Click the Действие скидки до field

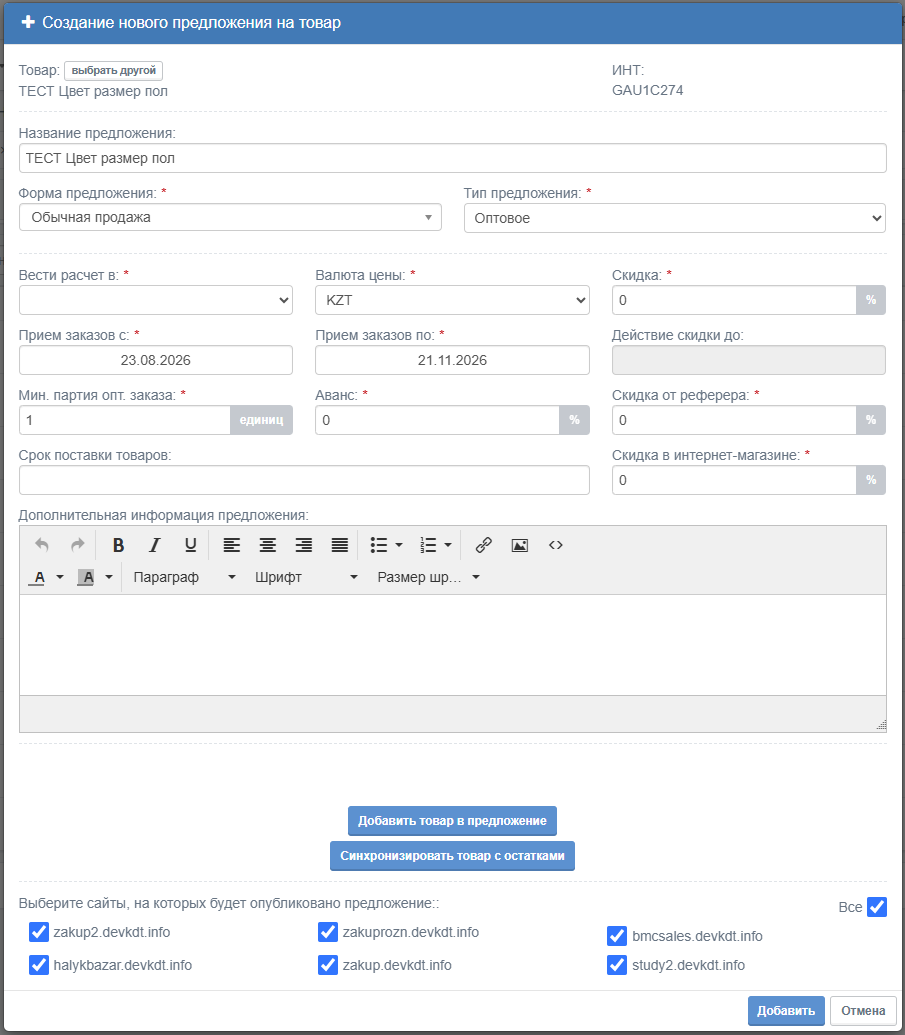[749, 360]
